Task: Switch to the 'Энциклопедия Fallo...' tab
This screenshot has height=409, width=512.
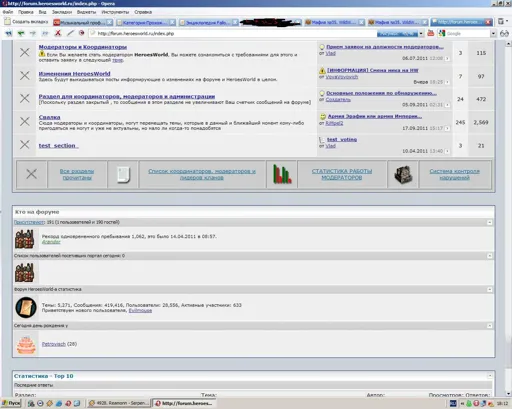Action: (208, 22)
